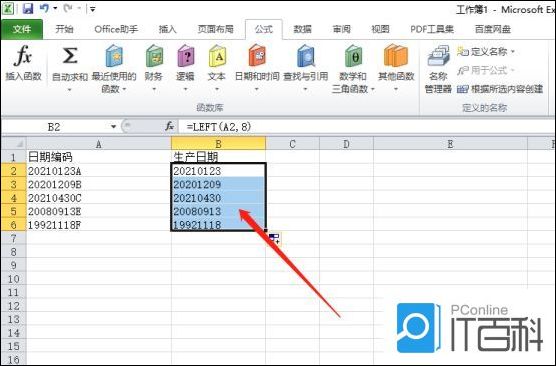
Task: Open the 文件 tab
Action: point(22,29)
